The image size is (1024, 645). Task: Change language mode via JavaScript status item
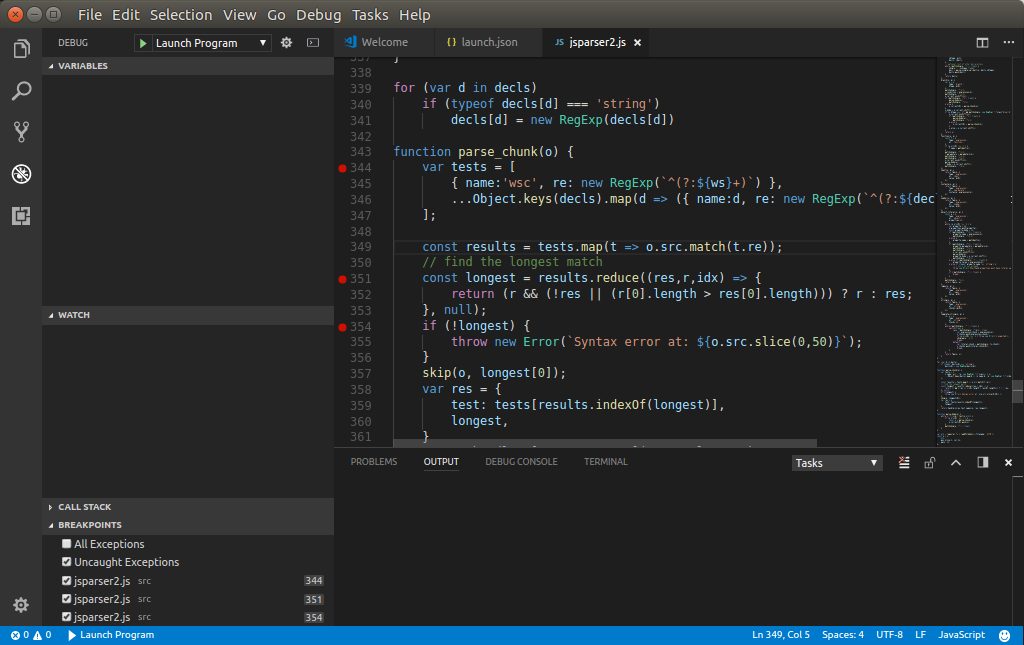pyautogui.click(x=959, y=634)
